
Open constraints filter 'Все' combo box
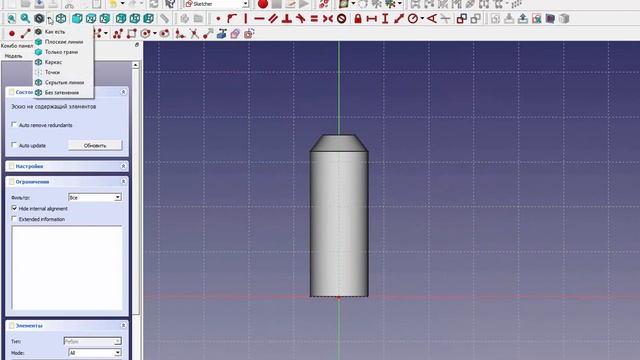pyautogui.click(x=95, y=198)
